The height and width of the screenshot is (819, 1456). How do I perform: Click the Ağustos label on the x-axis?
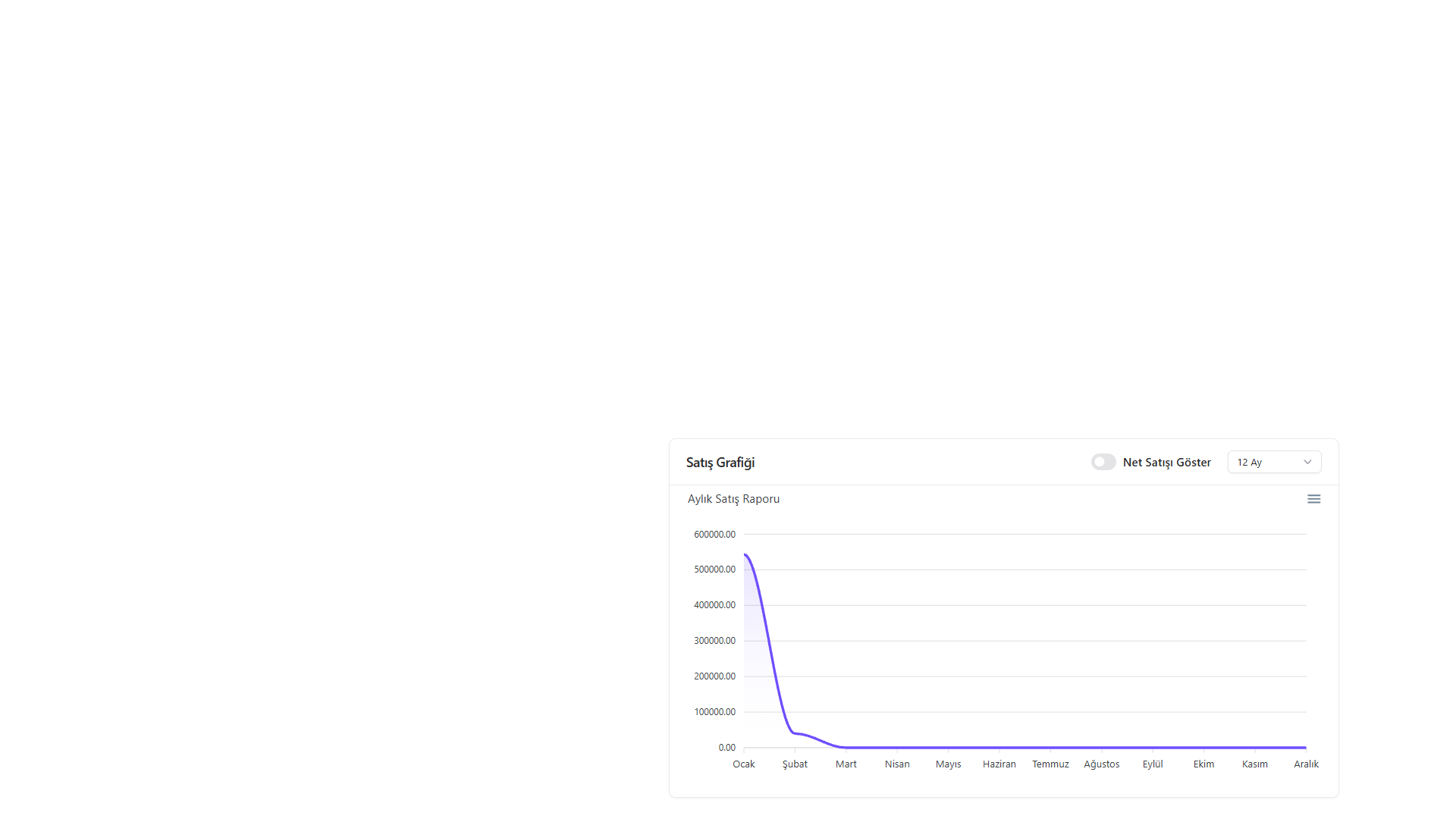(1102, 764)
